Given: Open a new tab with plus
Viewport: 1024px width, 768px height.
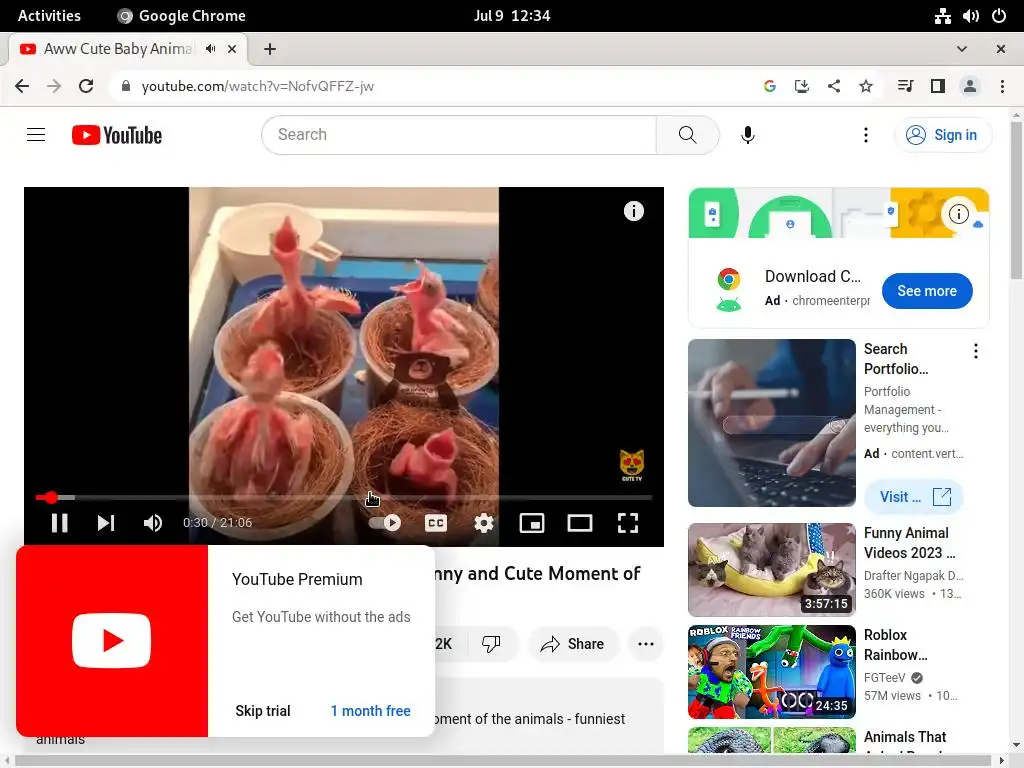Looking at the screenshot, I should pos(270,49).
